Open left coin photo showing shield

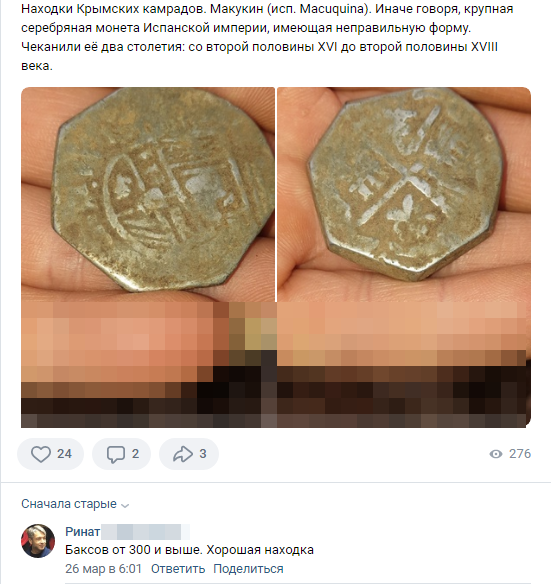pos(148,194)
